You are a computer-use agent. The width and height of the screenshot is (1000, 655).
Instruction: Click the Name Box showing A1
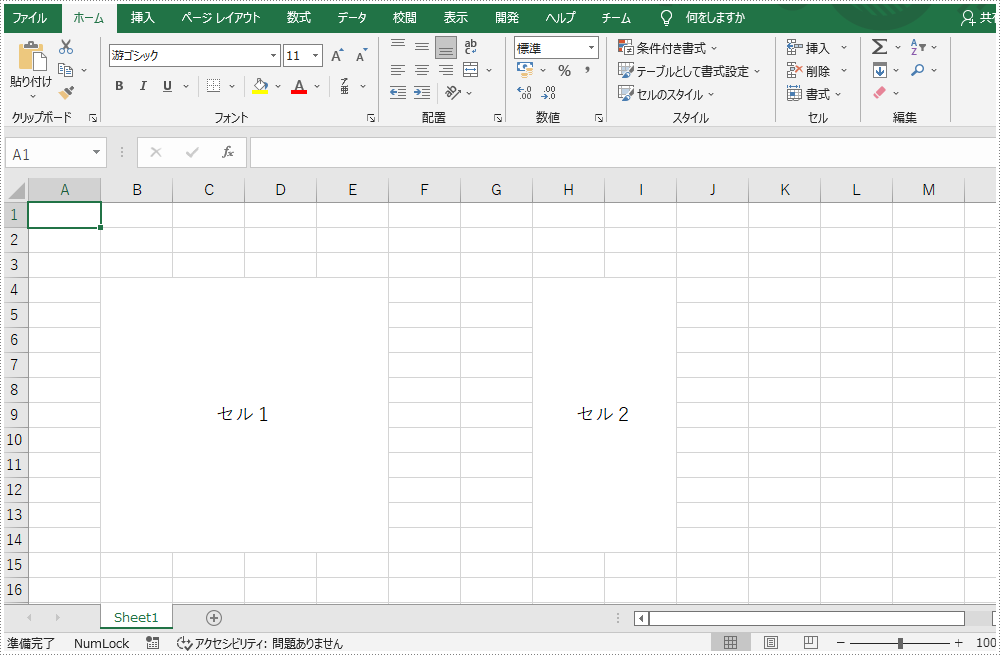click(48, 152)
